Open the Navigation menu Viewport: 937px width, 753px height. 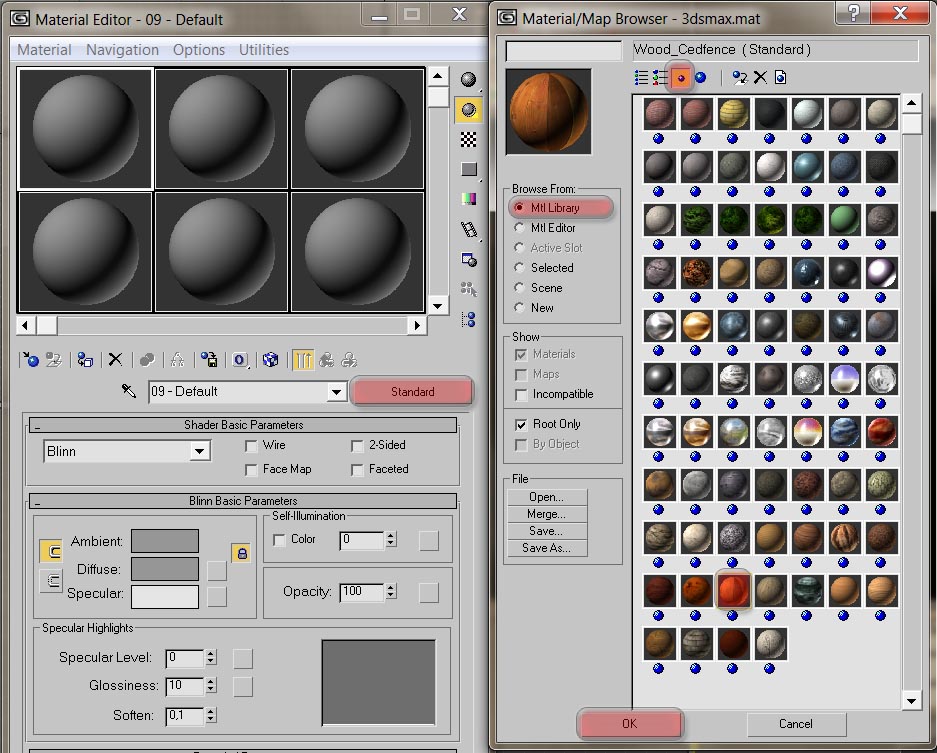pos(122,50)
